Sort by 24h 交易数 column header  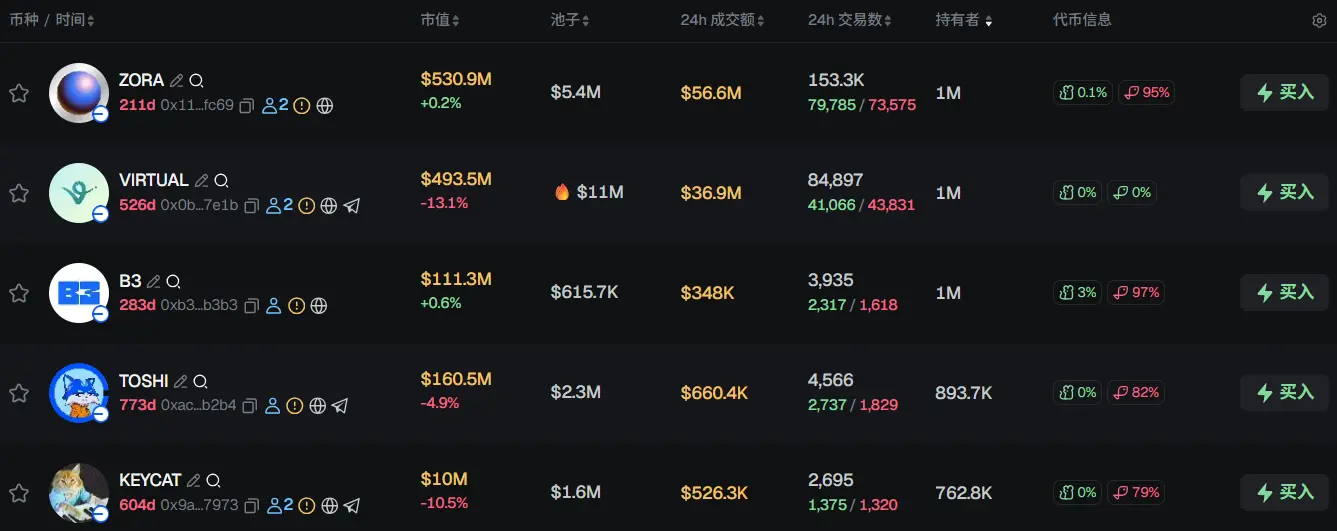pos(849,20)
